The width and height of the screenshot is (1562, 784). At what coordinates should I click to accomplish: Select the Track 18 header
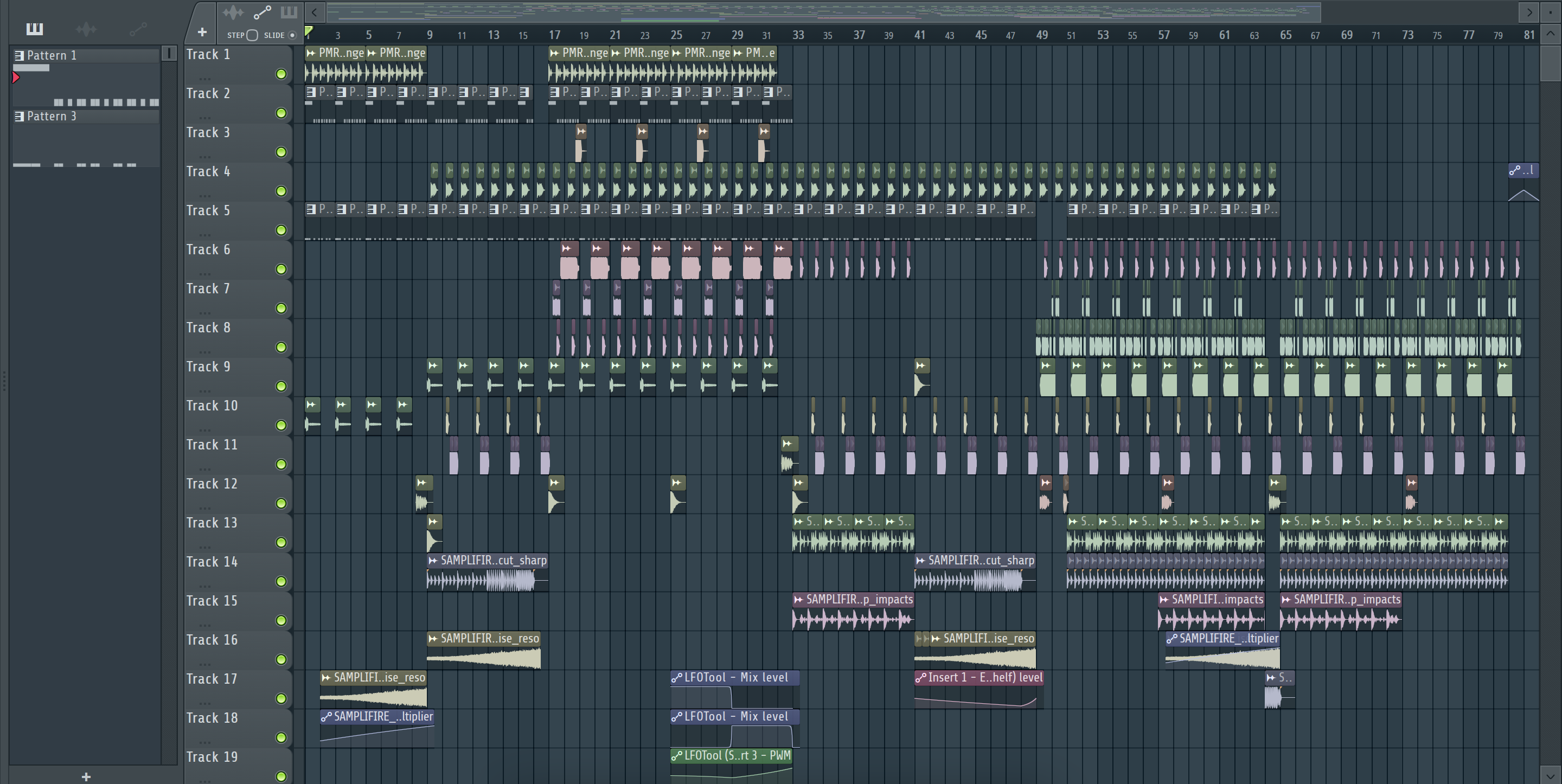(x=238, y=728)
